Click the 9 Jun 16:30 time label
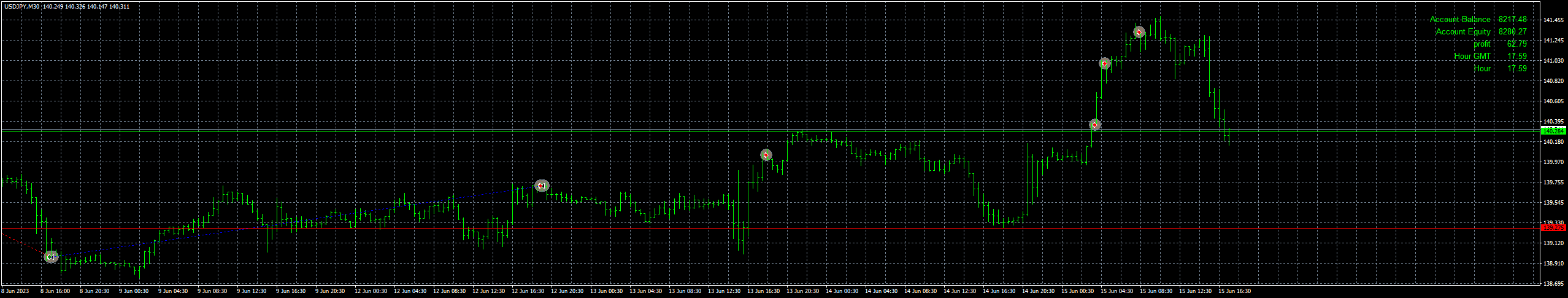The width and height of the screenshot is (1568, 298). point(291,291)
